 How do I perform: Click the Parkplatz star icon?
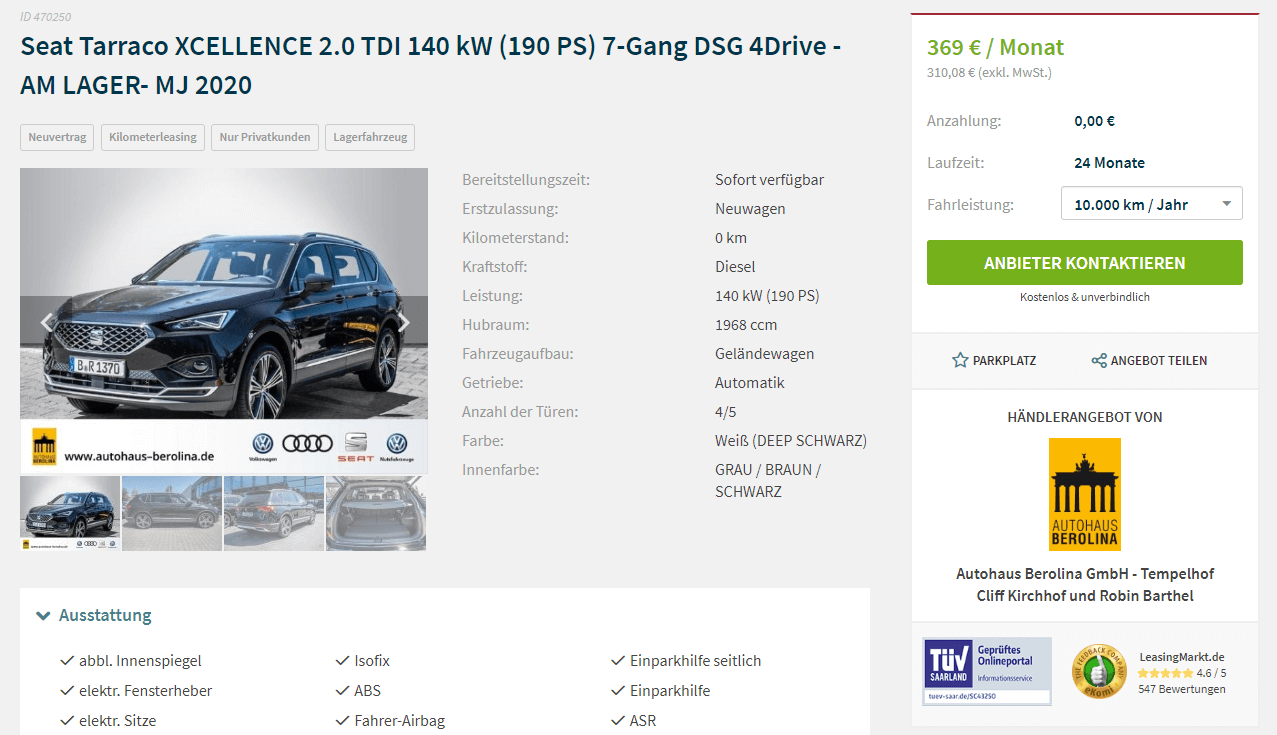(960, 360)
